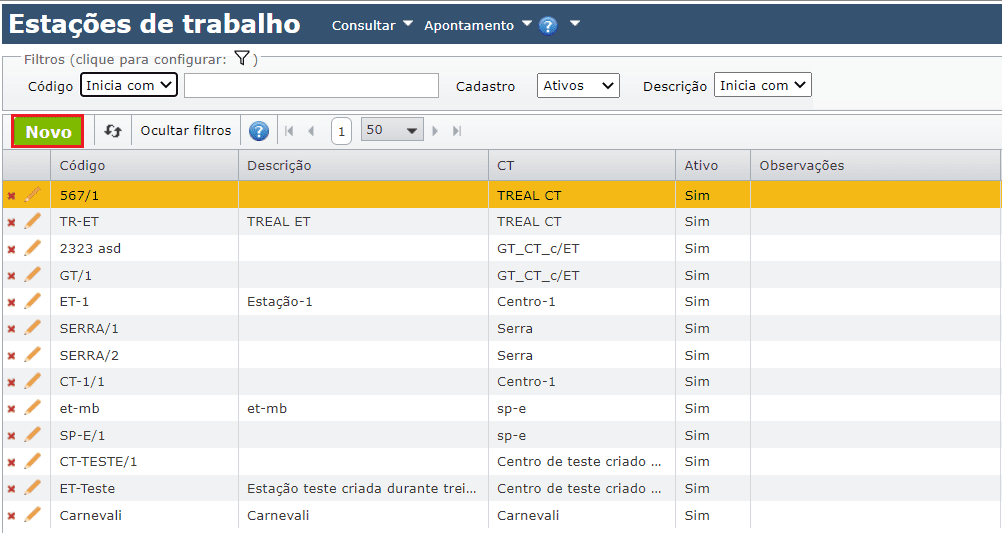The width and height of the screenshot is (1002, 533).
Task: Jump to the last page with the pager icon
Action: pos(457,131)
